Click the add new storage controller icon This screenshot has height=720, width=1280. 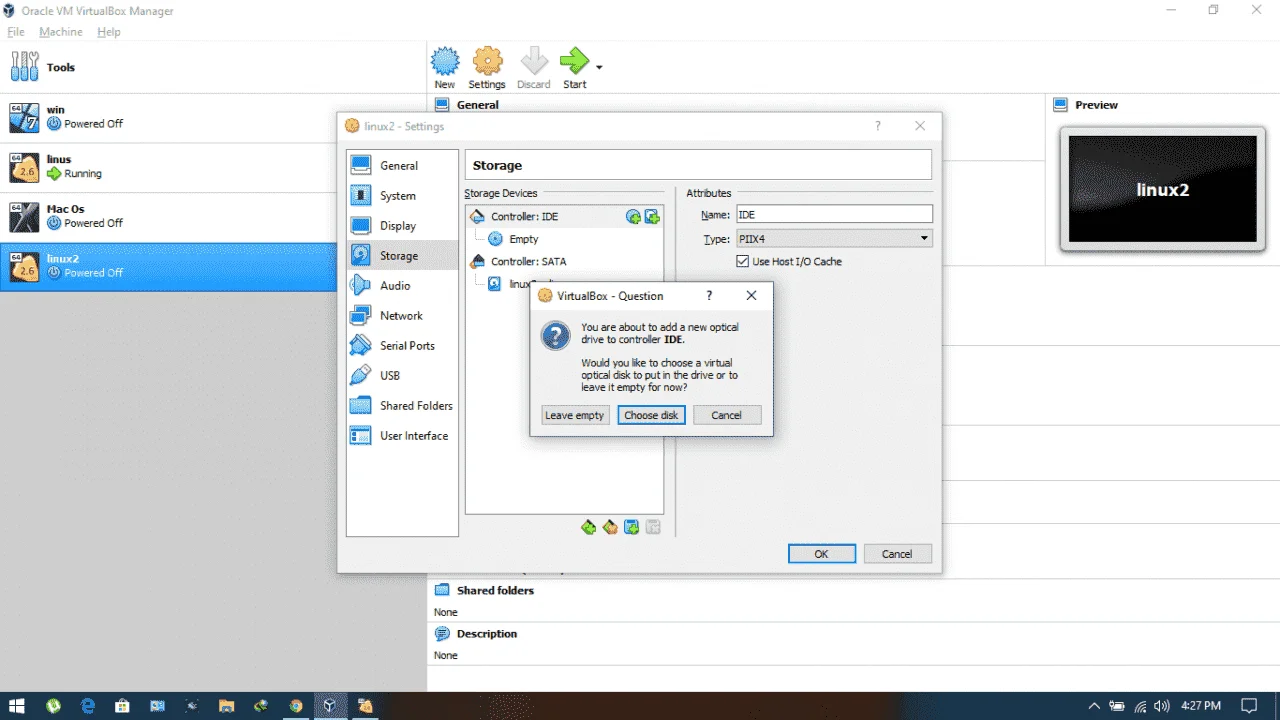588,527
